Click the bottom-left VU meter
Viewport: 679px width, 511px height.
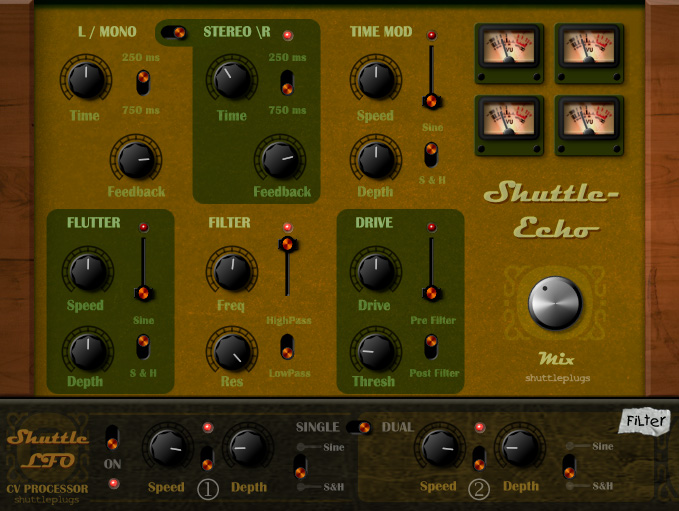tap(509, 125)
